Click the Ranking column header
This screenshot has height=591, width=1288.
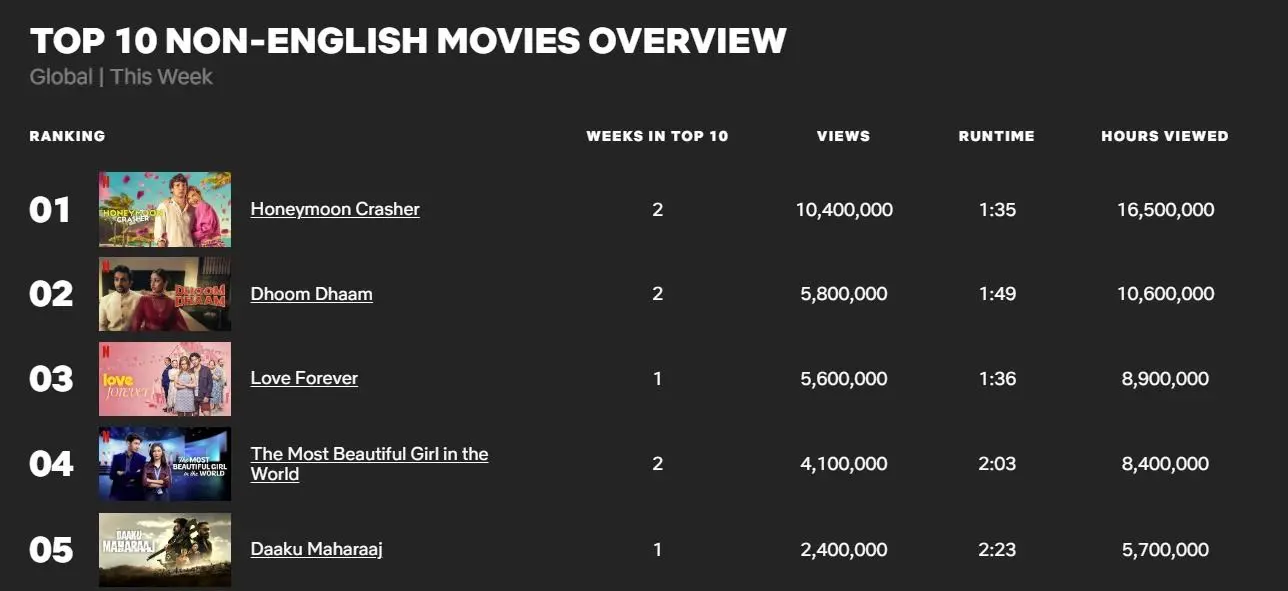click(x=67, y=136)
